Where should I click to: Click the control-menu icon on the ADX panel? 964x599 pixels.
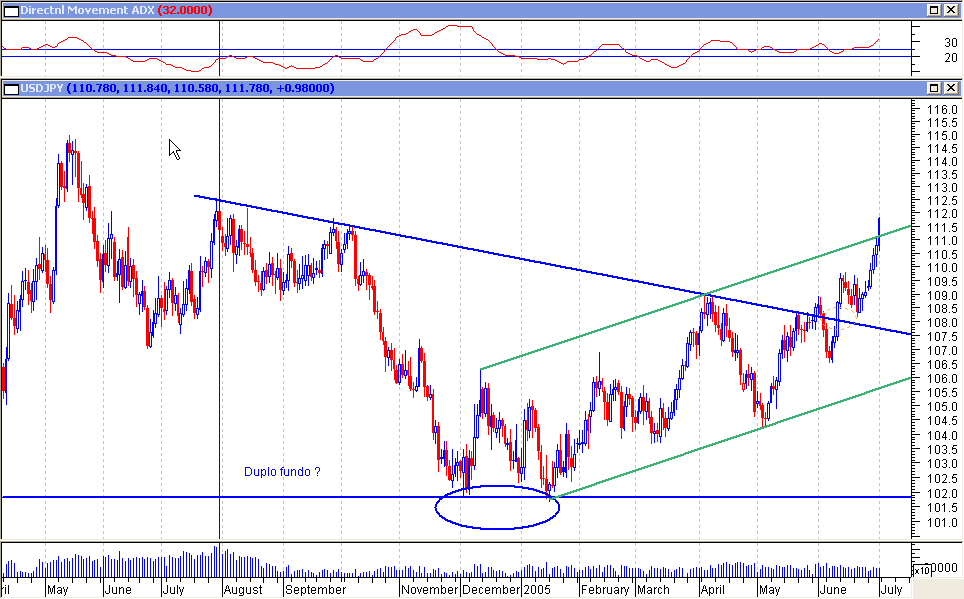tap(10, 10)
